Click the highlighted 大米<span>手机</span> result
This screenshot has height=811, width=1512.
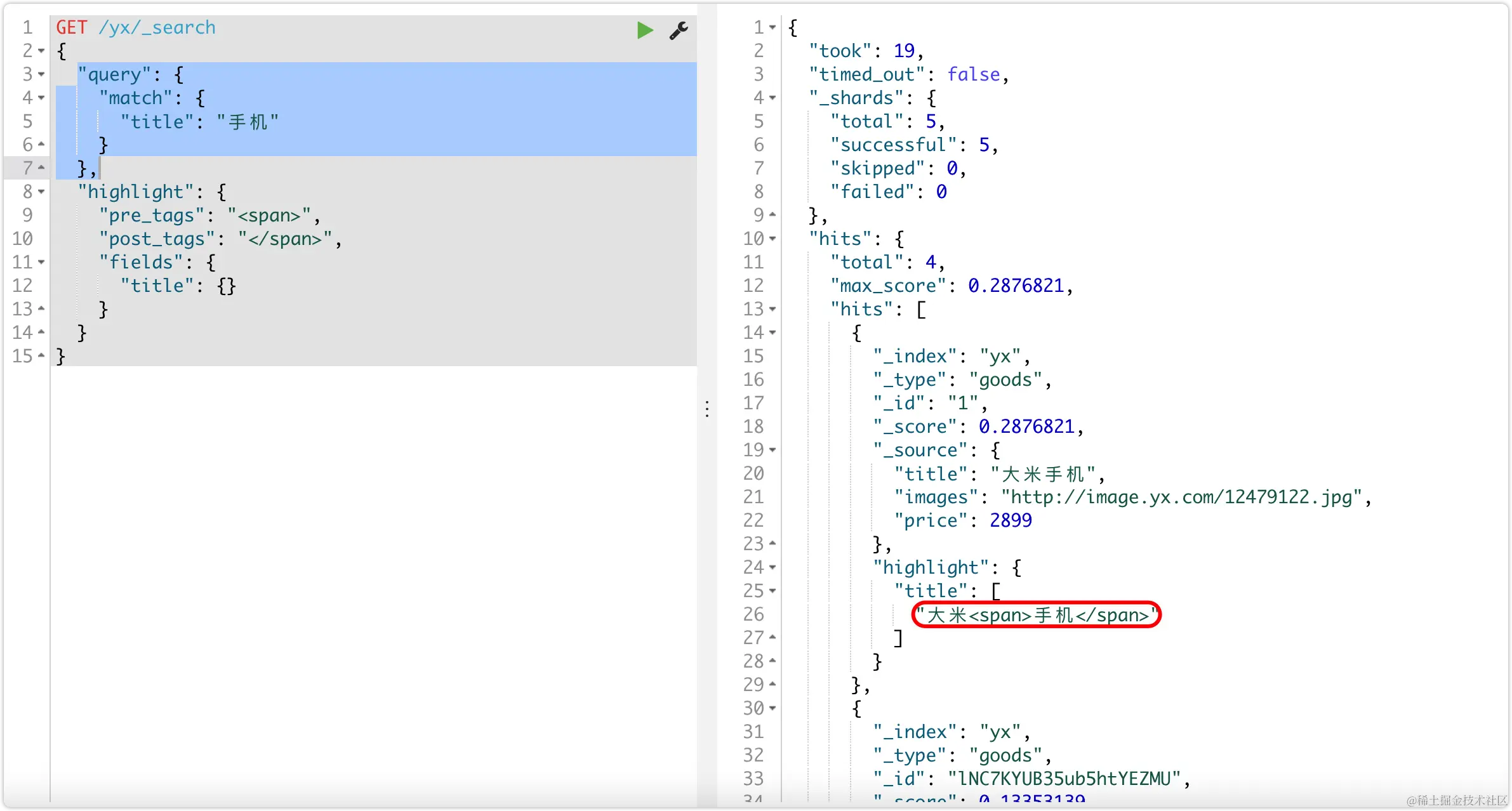1037,615
